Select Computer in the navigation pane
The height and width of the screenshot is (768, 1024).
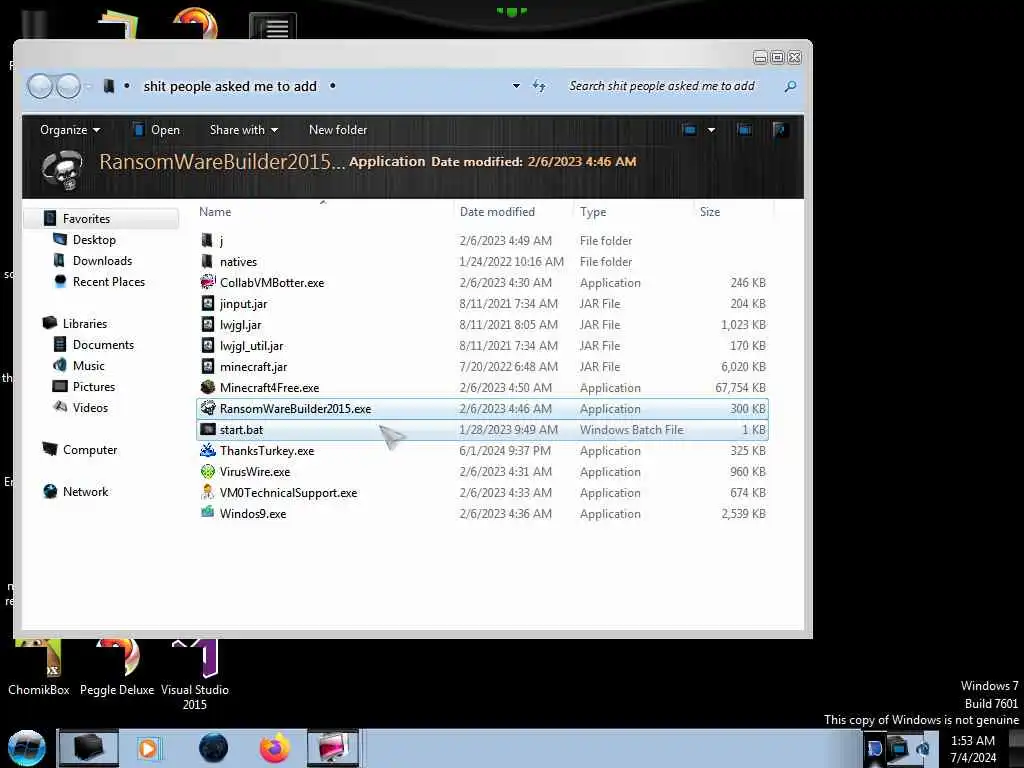point(89,449)
